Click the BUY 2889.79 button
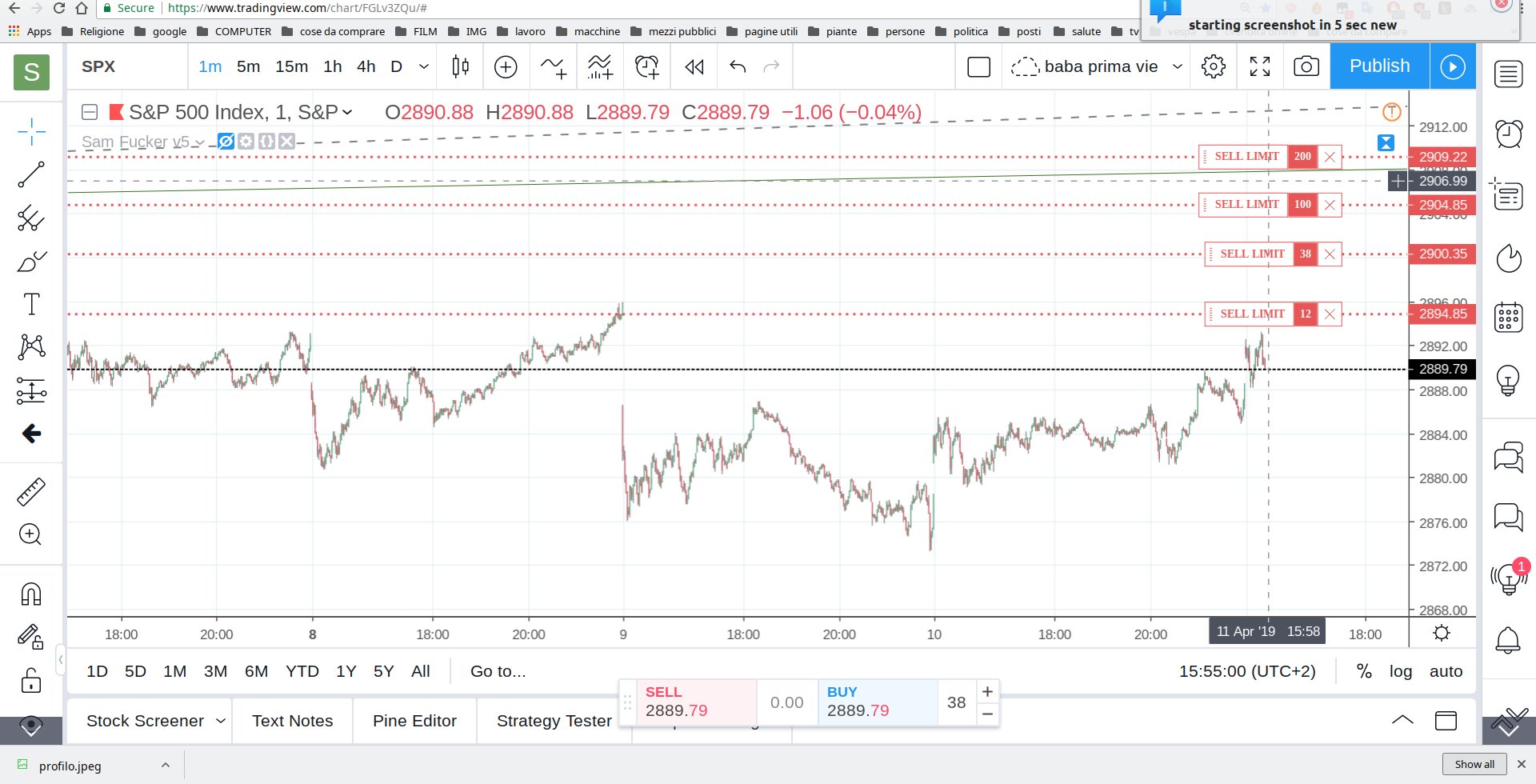This screenshot has width=1536, height=784. point(877,702)
